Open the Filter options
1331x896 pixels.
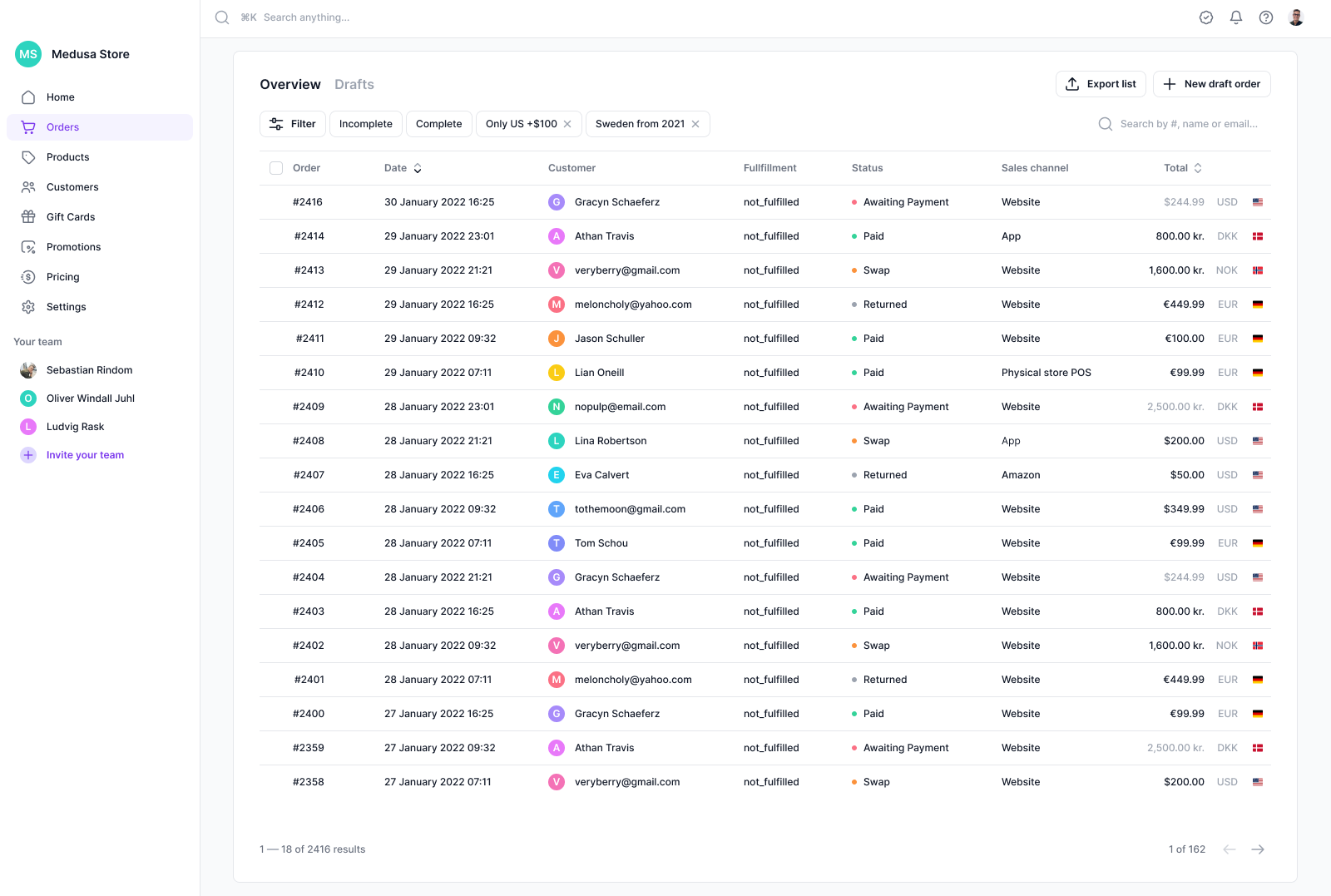pos(292,123)
